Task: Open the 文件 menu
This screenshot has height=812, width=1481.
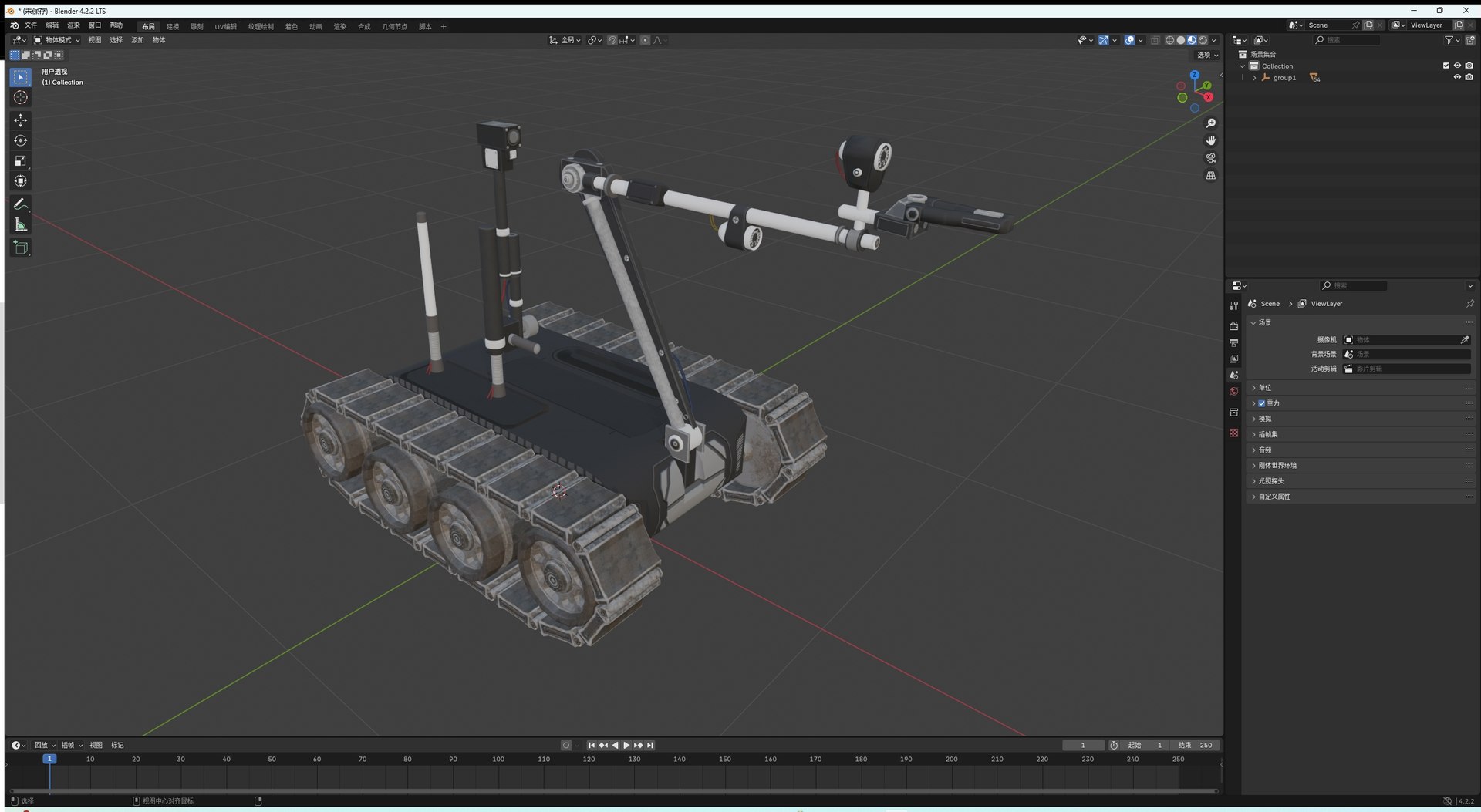Action: tap(31, 25)
